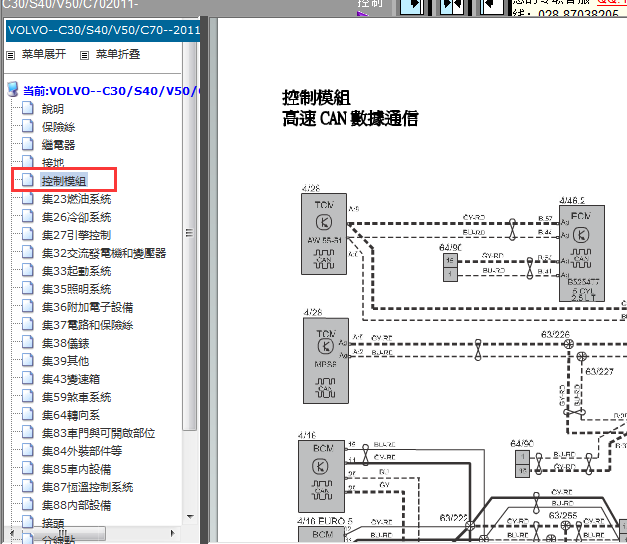
Task: Open the 說明 page
Action: (52, 109)
